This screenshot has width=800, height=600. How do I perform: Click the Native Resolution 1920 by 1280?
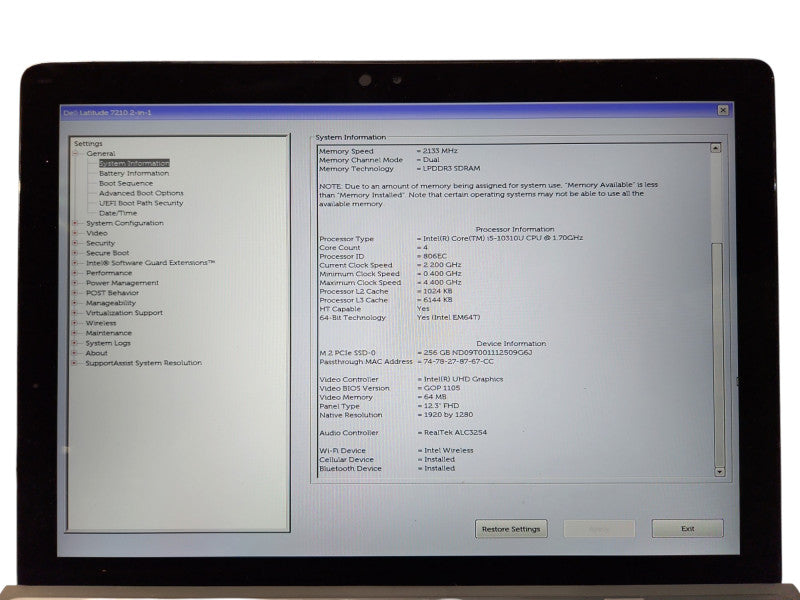(448, 415)
